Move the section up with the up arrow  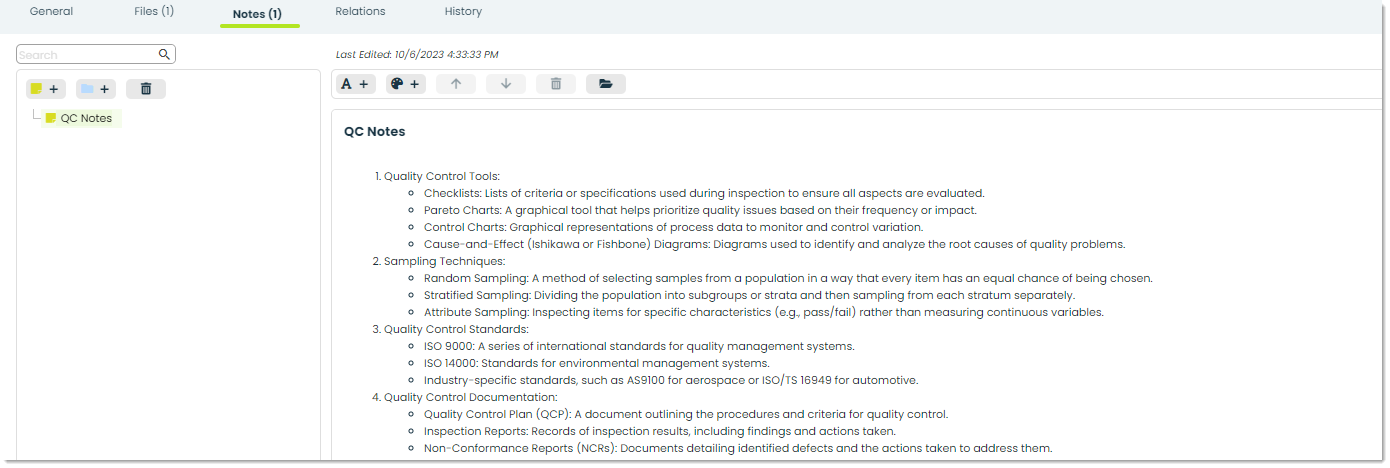(x=456, y=84)
